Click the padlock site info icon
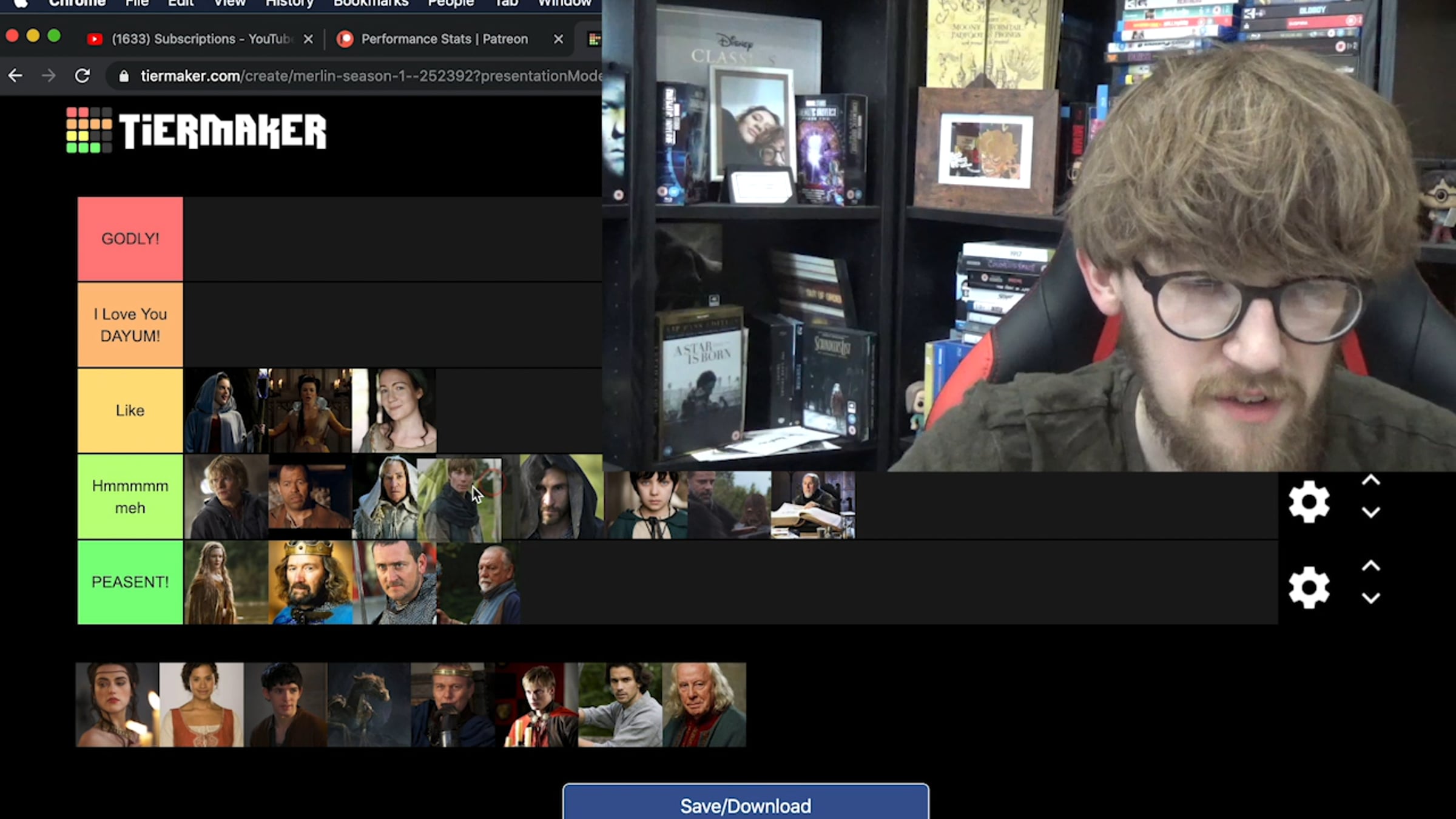The image size is (1456, 819). coord(124,76)
